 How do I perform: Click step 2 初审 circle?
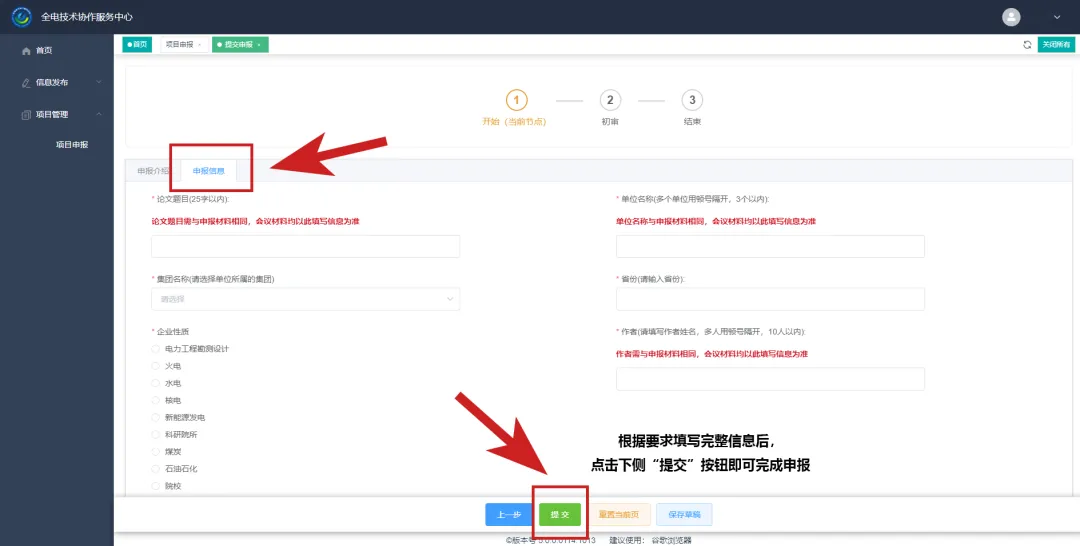pos(610,101)
